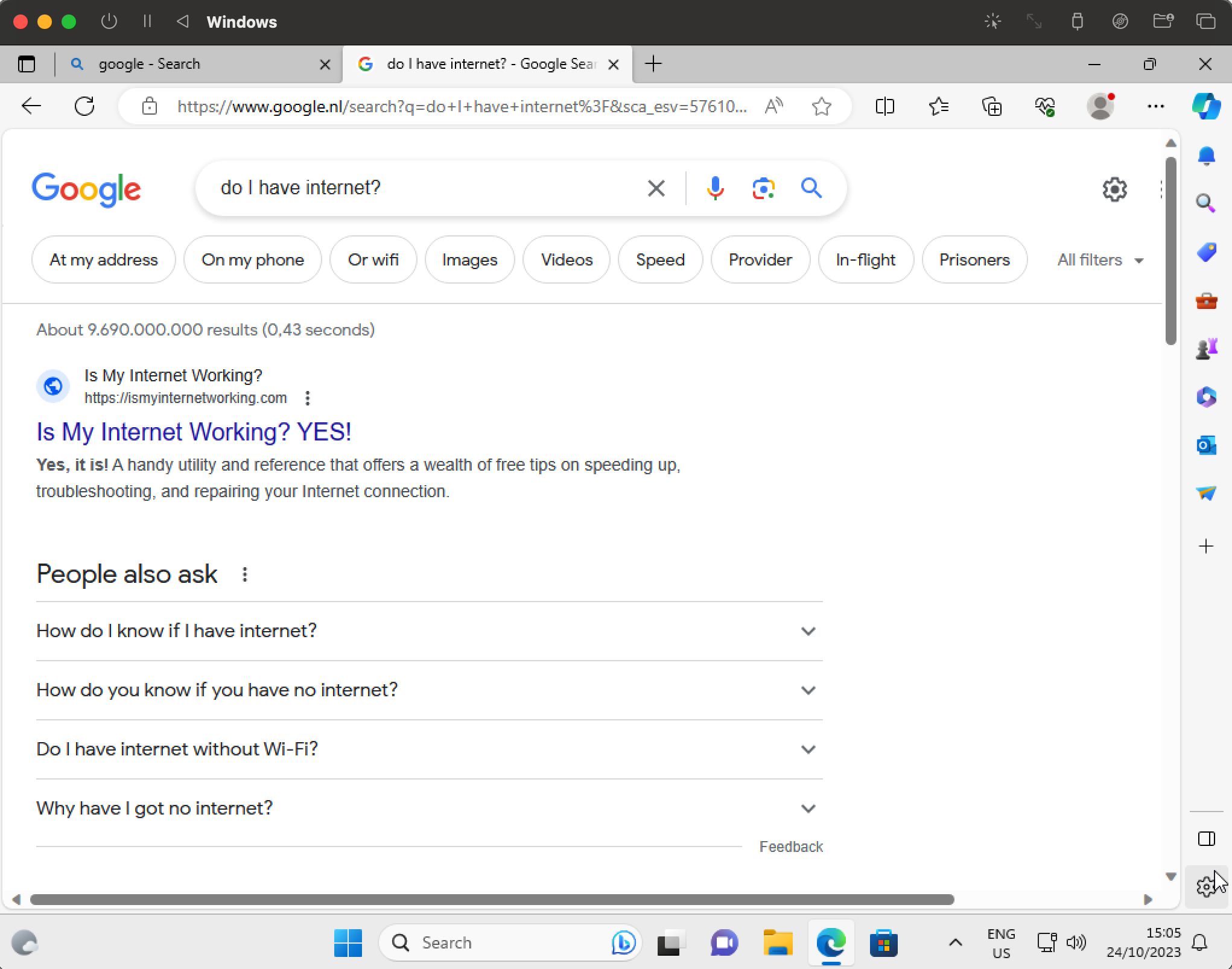Screen dimensions: 1232x969
Task: Open Microsoft 365 in sidebar
Action: pos(1206,397)
